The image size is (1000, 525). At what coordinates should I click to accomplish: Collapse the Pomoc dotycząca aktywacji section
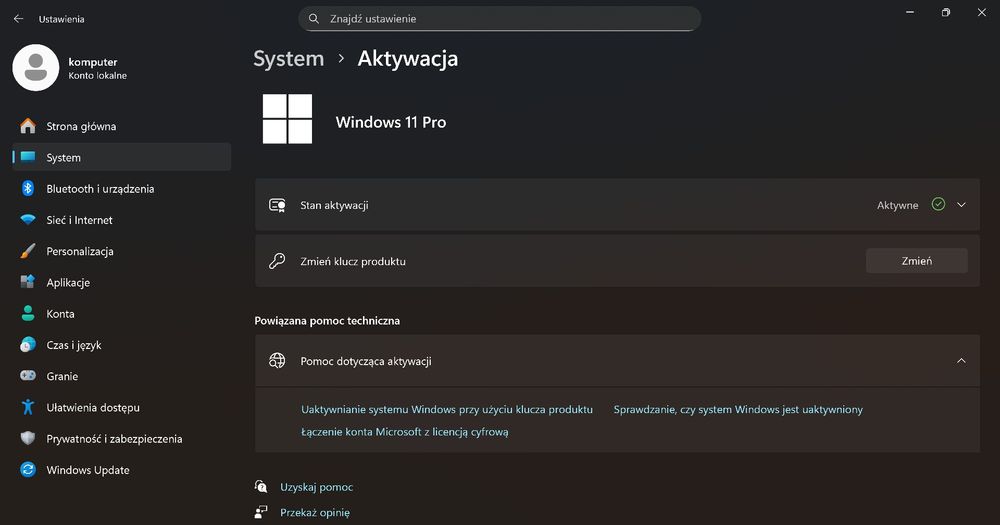[962, 361]
